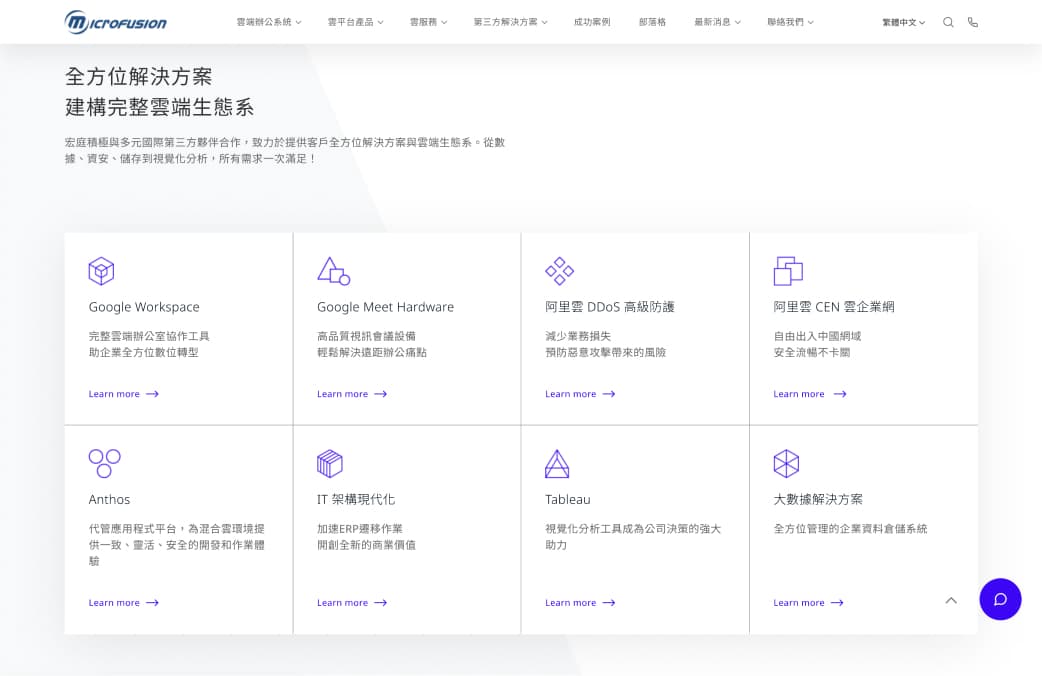Expand the 雲服務 menu

tap(429, 22)
